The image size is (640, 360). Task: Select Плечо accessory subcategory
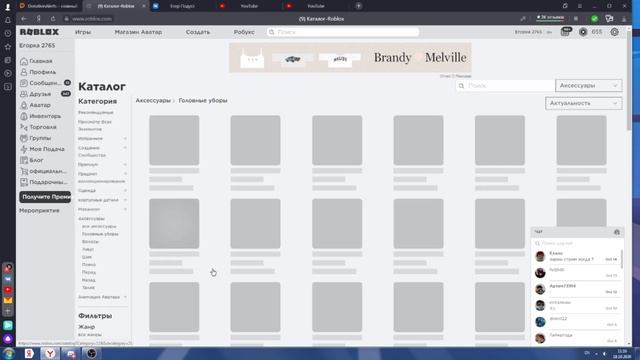(x=89, y=264)
